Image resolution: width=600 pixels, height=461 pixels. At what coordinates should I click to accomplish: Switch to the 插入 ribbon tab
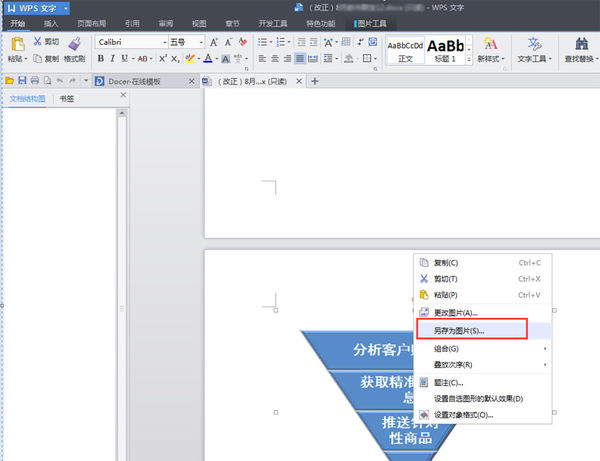tap(51, 24)
